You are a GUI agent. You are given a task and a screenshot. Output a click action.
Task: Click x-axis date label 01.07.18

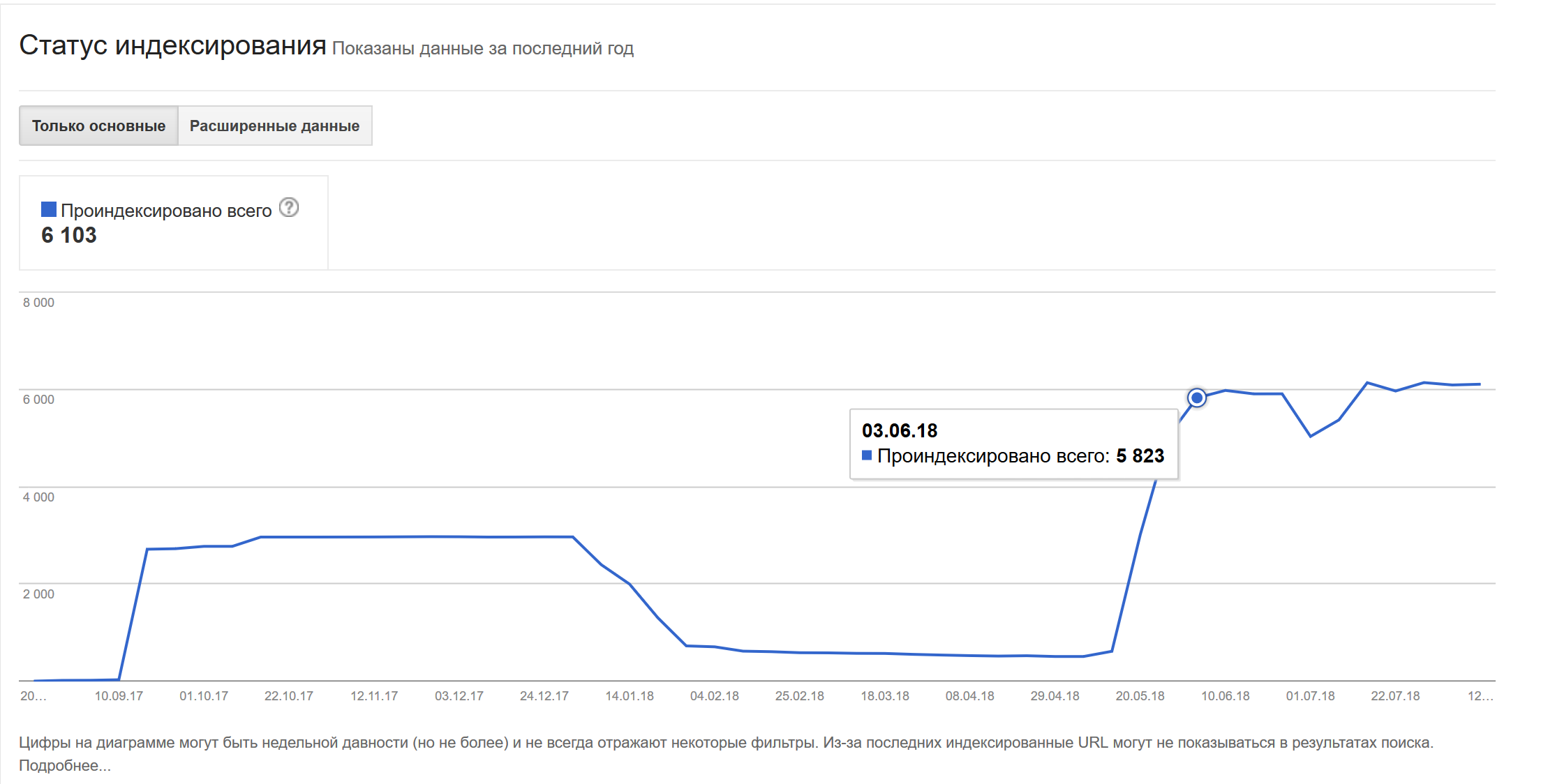point(1310,696)
